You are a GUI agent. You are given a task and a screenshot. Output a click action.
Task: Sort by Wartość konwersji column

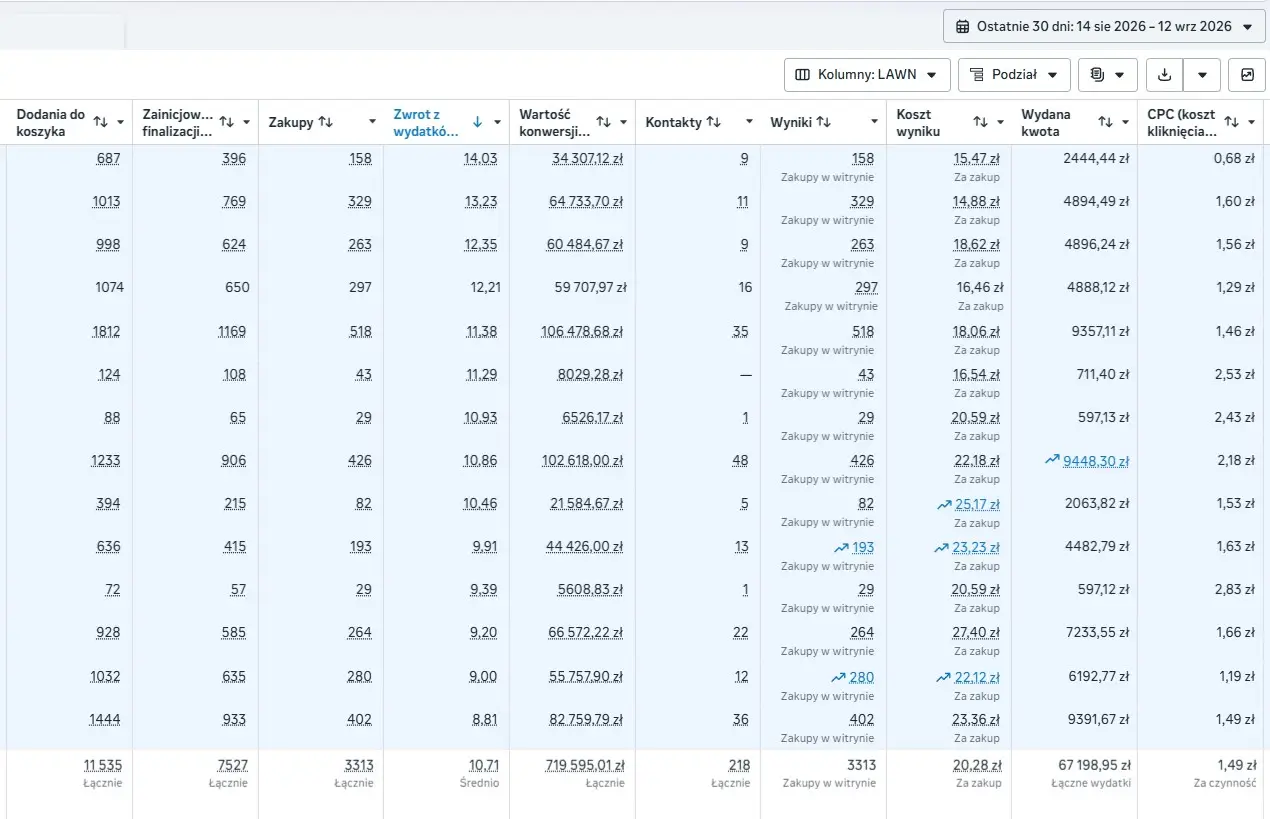click(x=603, y=122)
